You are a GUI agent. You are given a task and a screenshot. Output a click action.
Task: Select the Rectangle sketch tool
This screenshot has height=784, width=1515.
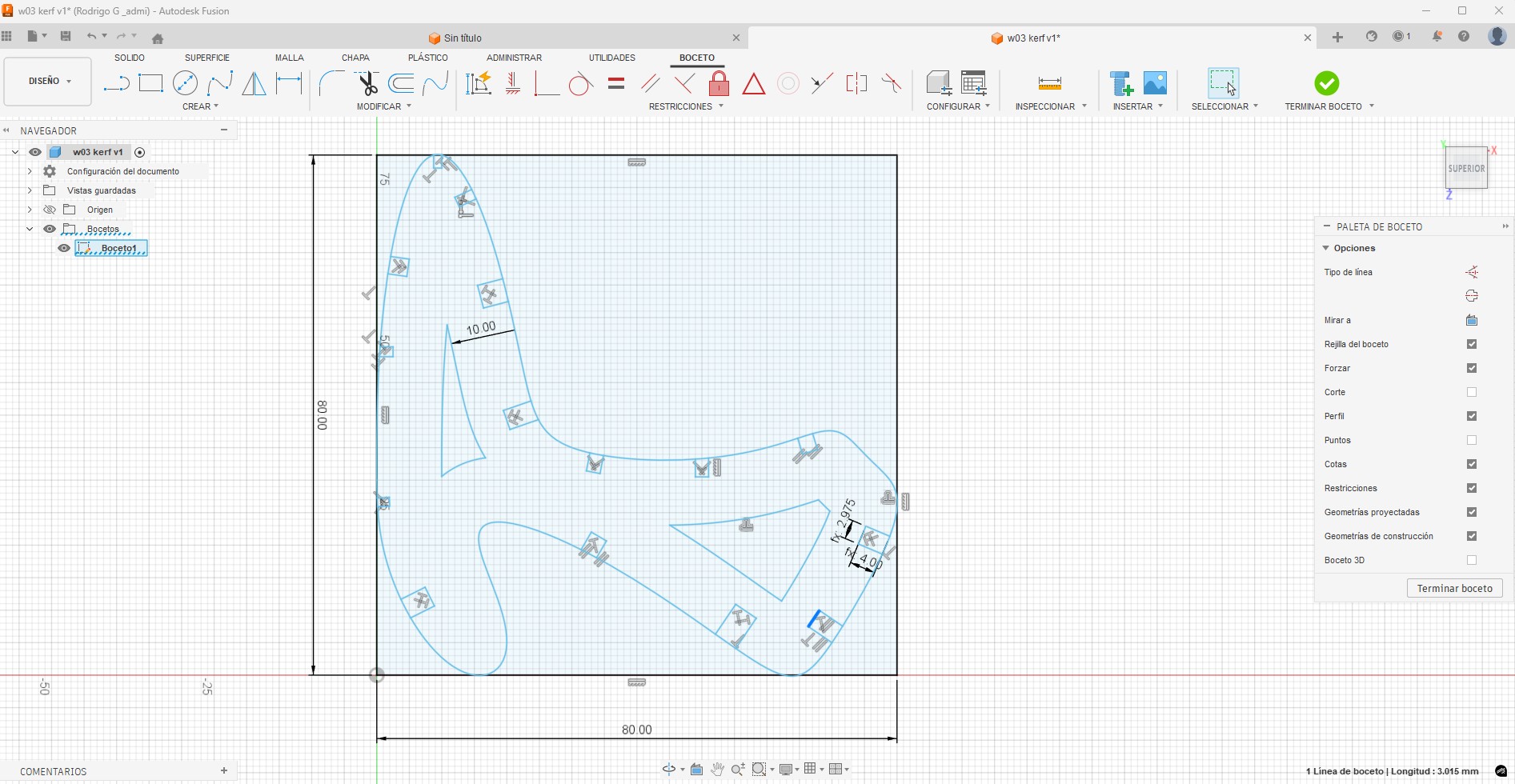pyautogui.click(x=150, y=83)
